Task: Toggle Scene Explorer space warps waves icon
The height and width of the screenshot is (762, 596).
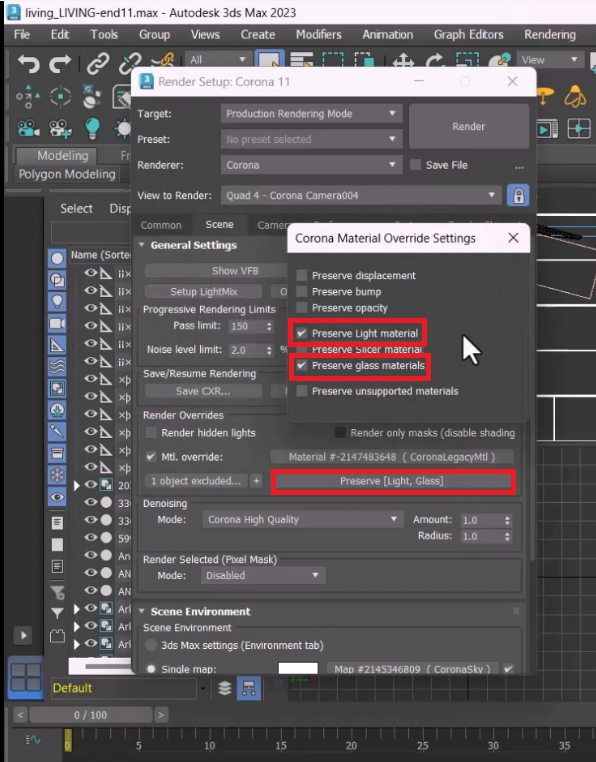Action: tap(57, 366)
